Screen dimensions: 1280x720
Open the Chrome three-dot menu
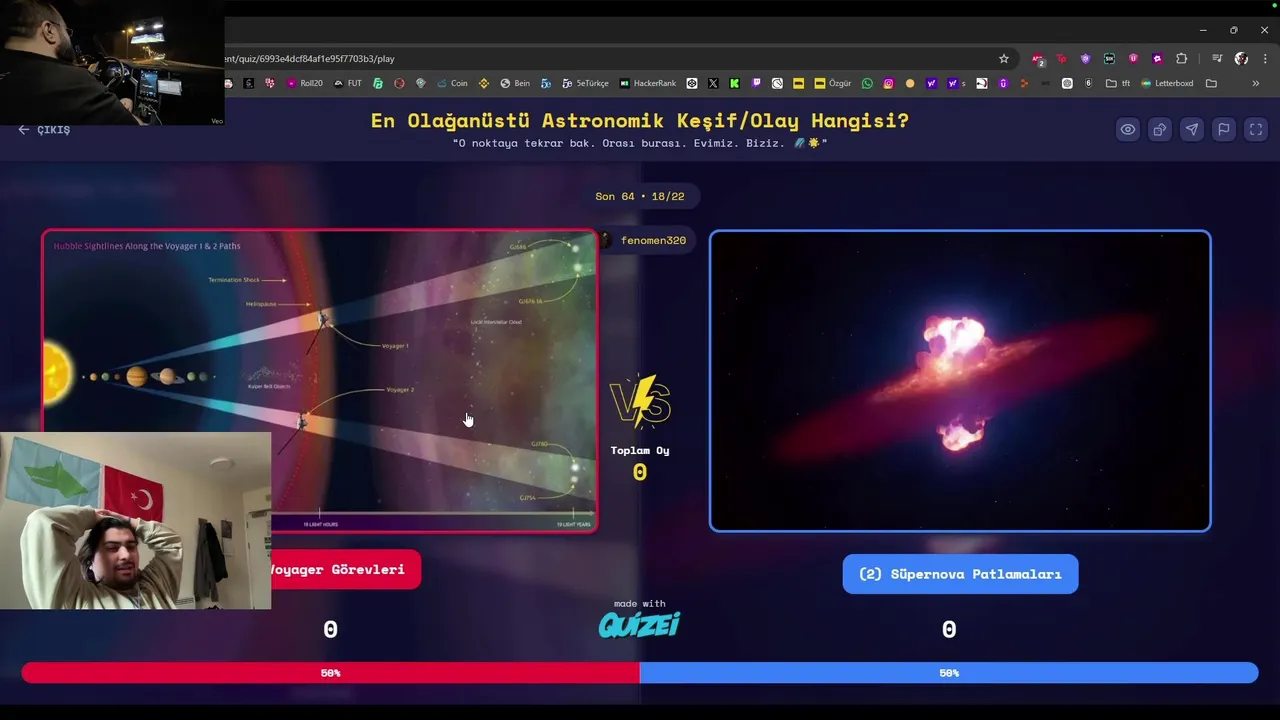click(1264, 59)
